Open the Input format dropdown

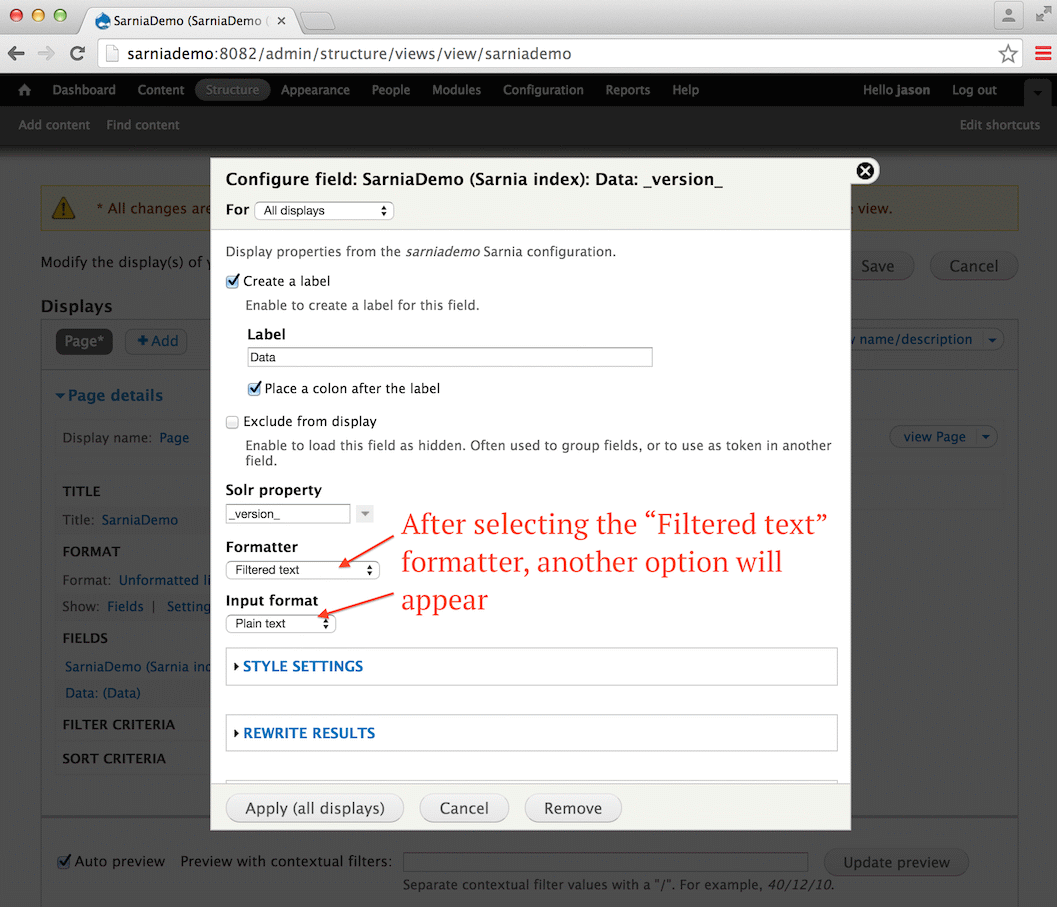tap(281, 624)
